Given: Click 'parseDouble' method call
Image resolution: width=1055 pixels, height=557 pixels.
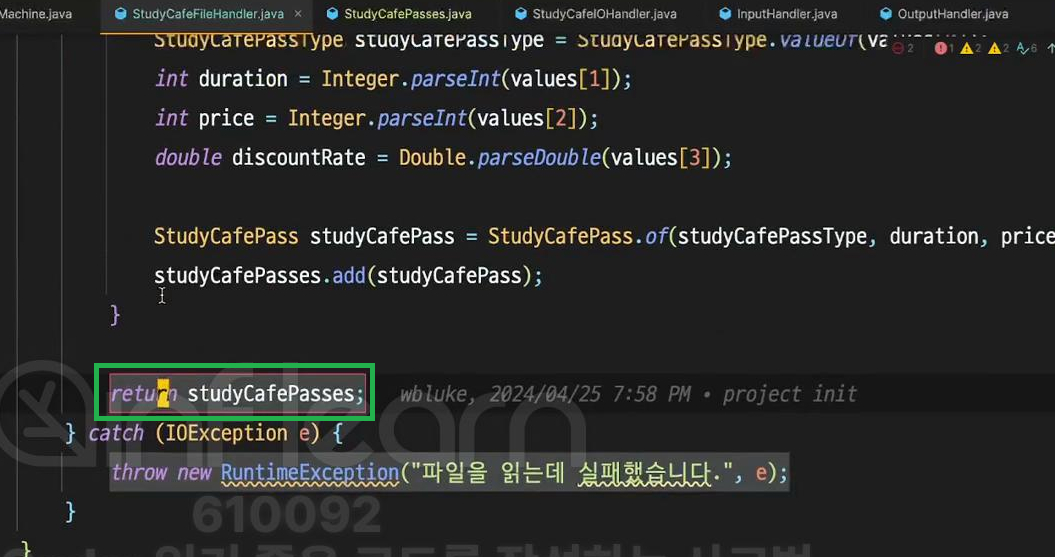Looking at the screenshot, I should point(539,158).
